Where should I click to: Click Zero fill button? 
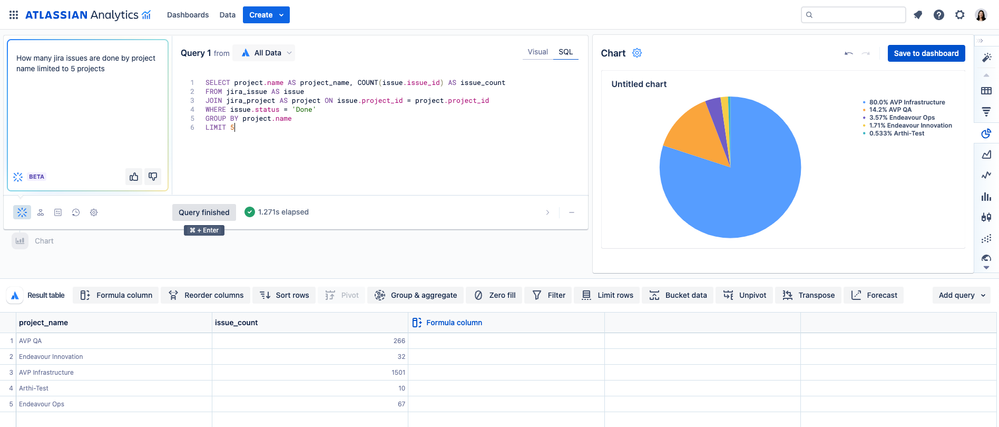(x=494, y=295)
